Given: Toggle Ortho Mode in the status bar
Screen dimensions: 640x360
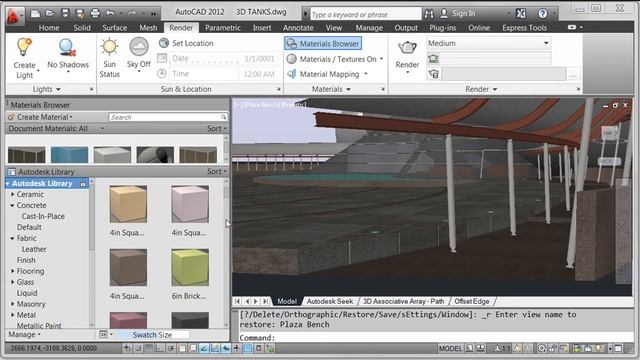Looking at the screenshot, I should pyautogui.click(x=160, y=348).
